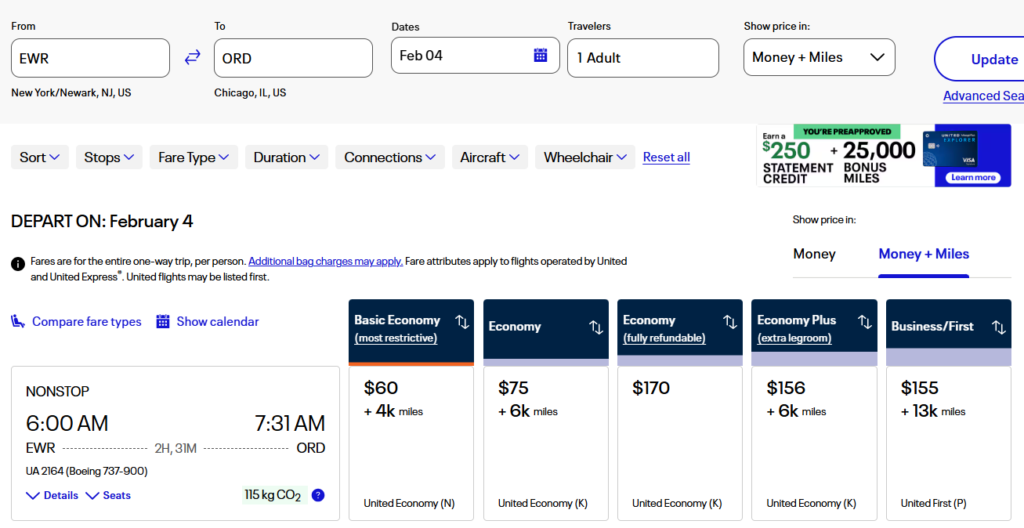Select the Money + Miles tab
Screen dimensions: 1024x528
coord(923,254)
